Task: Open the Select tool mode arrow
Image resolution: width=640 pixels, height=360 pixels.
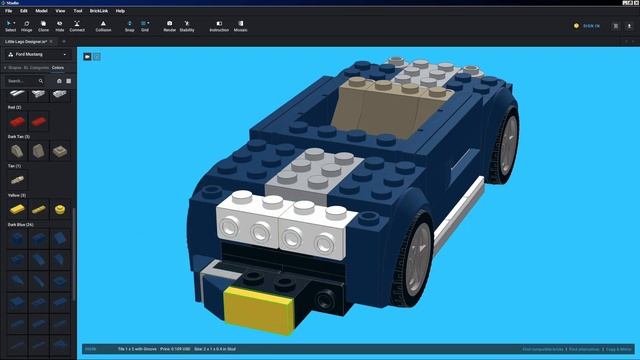Action: [x=14, y=23]
